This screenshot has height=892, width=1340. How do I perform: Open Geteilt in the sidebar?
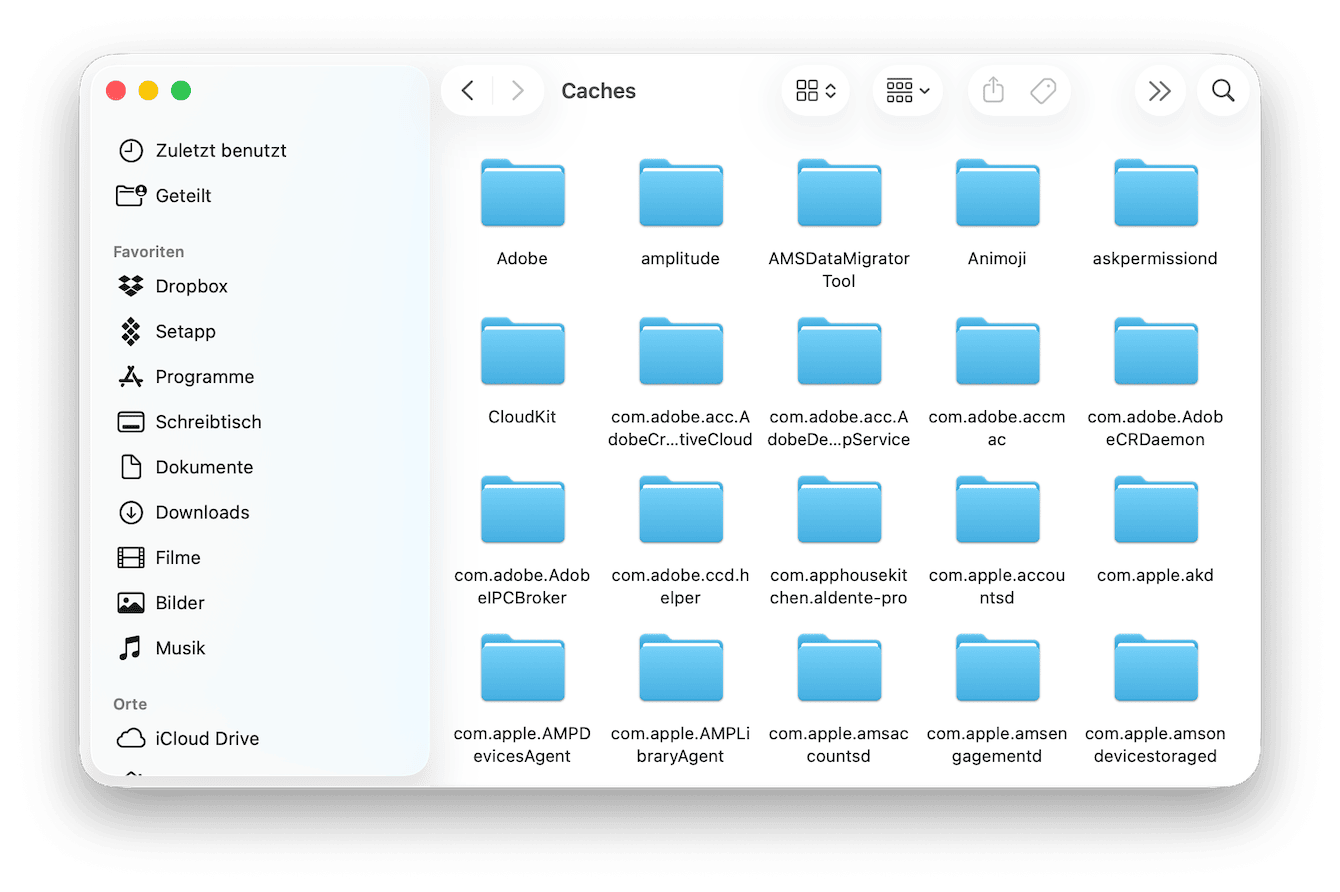point(183,196)
